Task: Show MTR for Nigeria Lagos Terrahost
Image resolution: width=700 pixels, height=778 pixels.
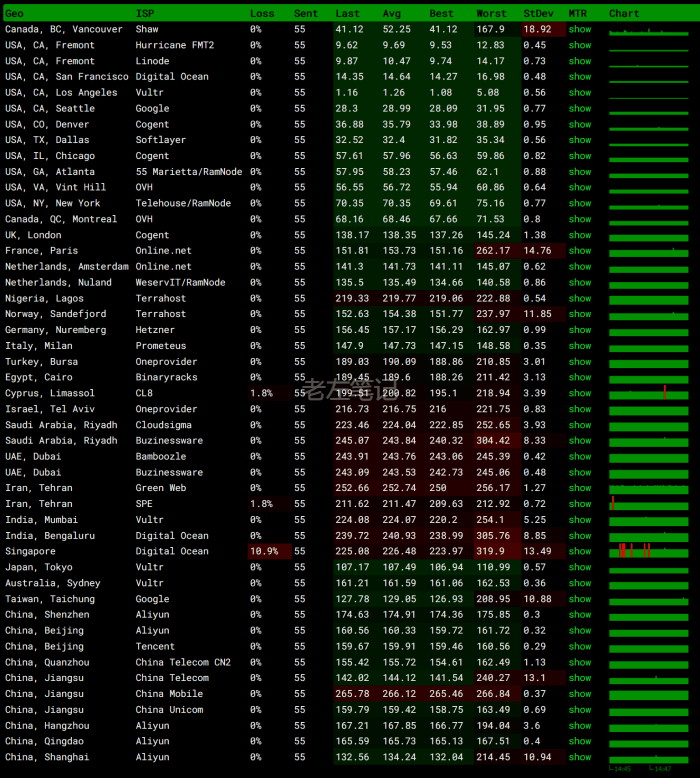Action: 579,298
